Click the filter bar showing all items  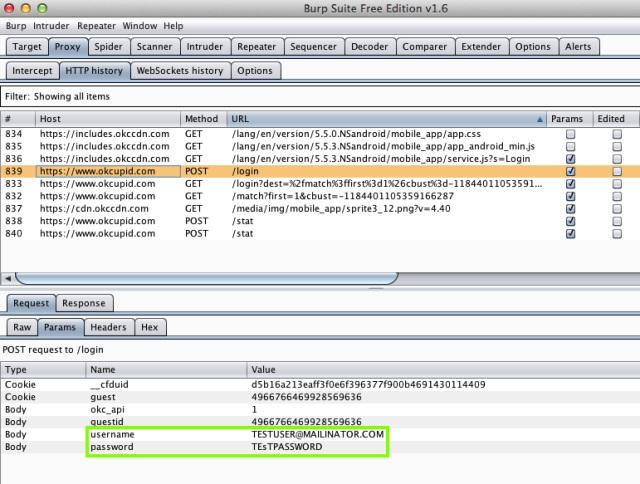tap(320, 96)
